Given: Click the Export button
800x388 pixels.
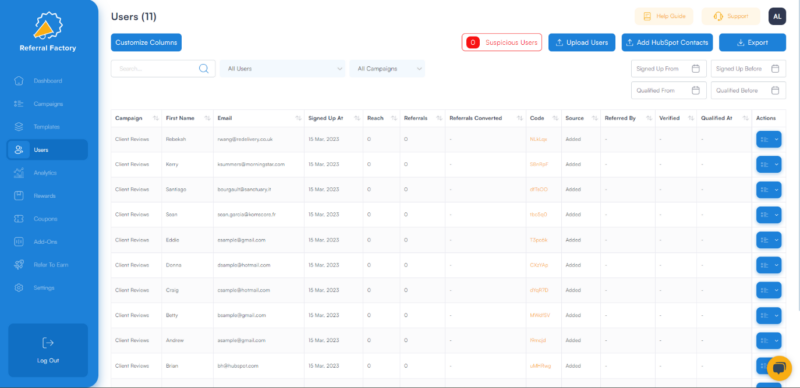Looking at the screenshot, I should tap(752, 42).
